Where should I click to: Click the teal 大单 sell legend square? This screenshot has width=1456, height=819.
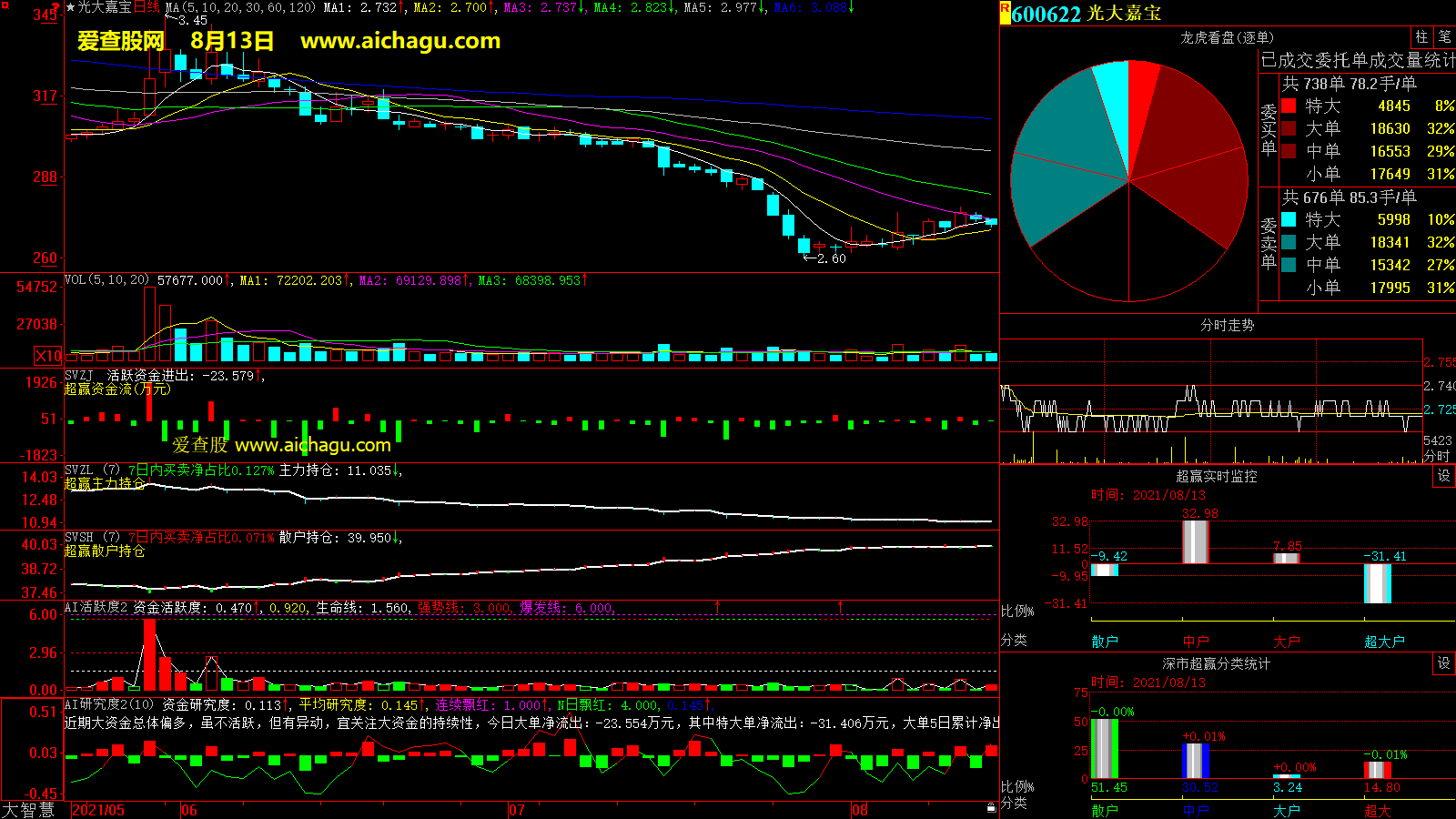[1289, 242]
